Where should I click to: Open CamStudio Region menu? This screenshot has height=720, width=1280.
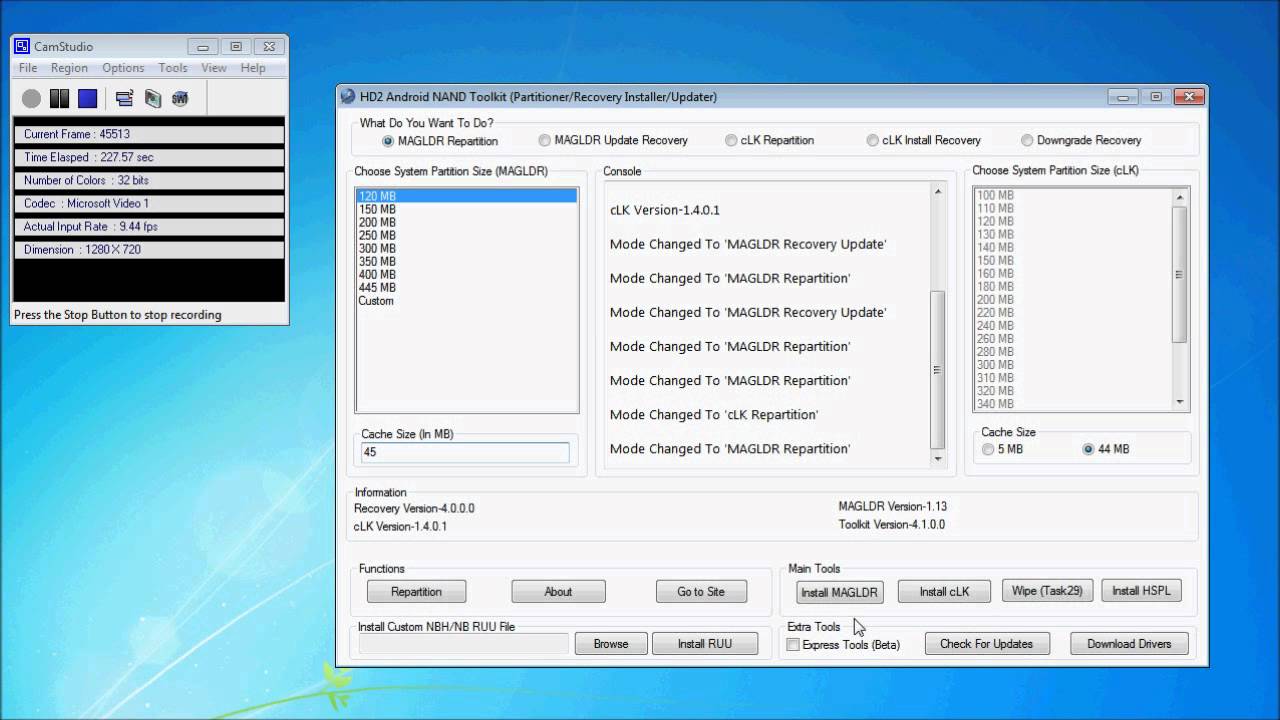click(x=69, y=68)
